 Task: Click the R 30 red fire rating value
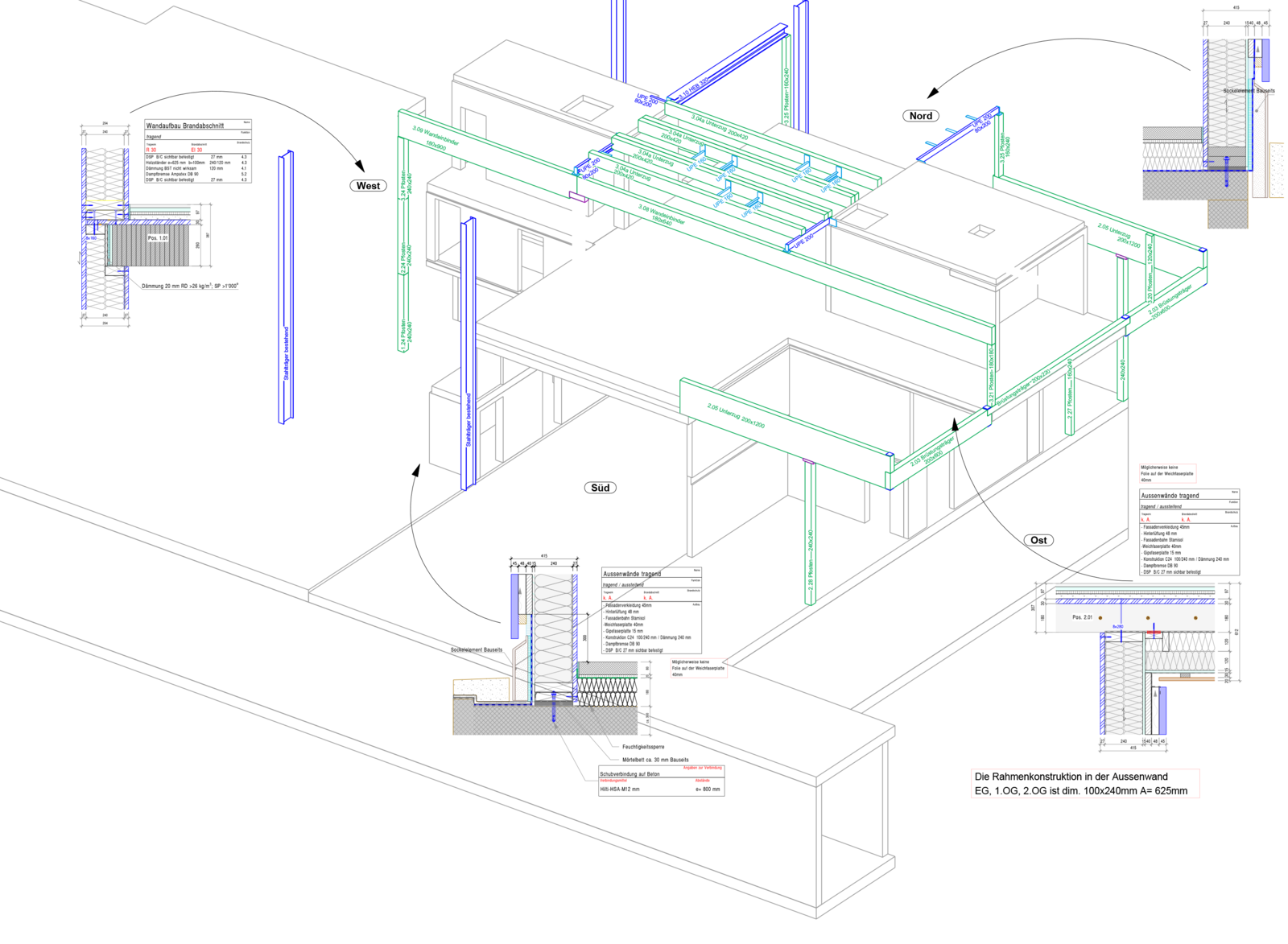click(151, 150)
